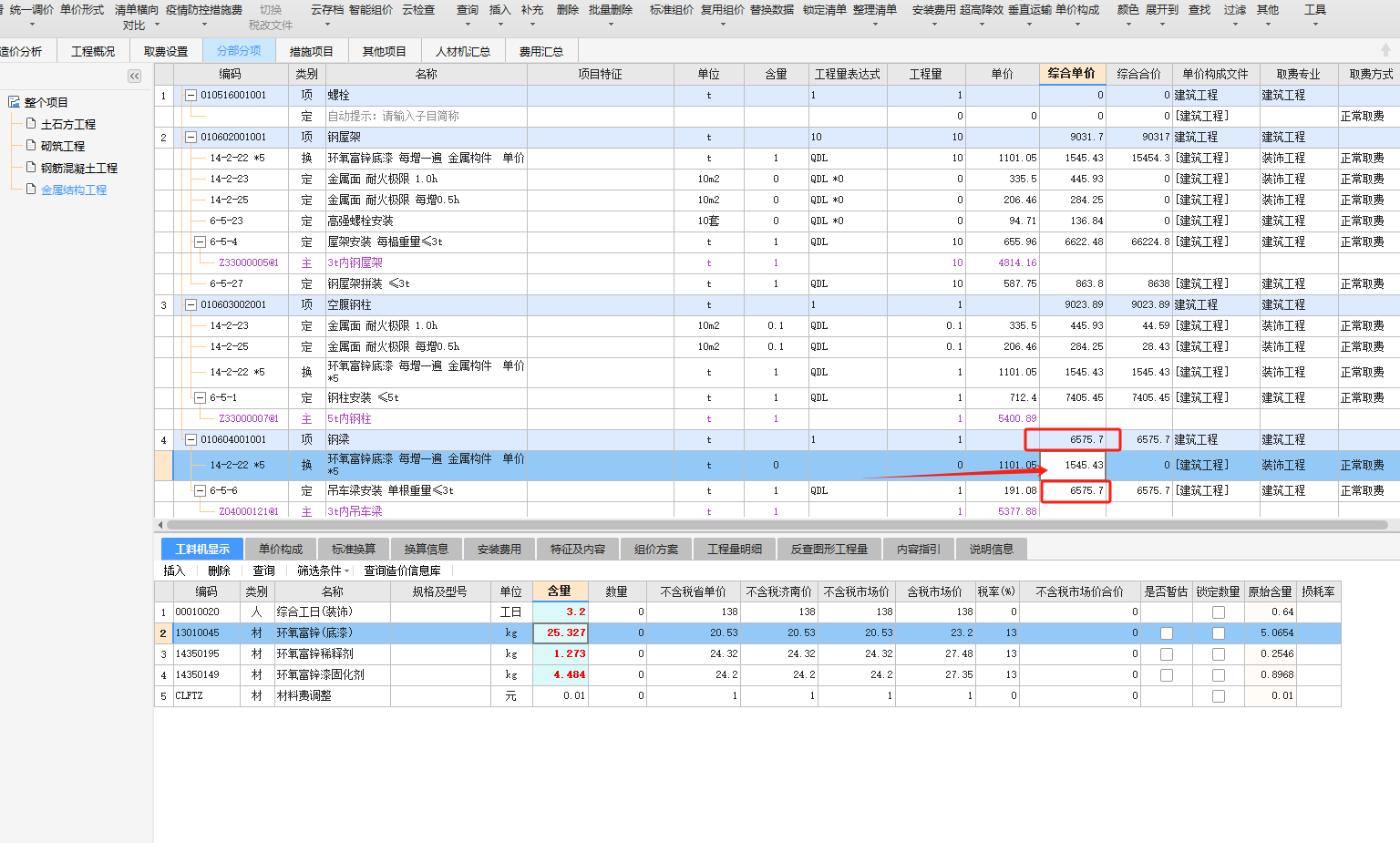Viewport: 1400px width, 843px height.
Task: Click 替换数据 toolbar command
Action: (772, 10)
